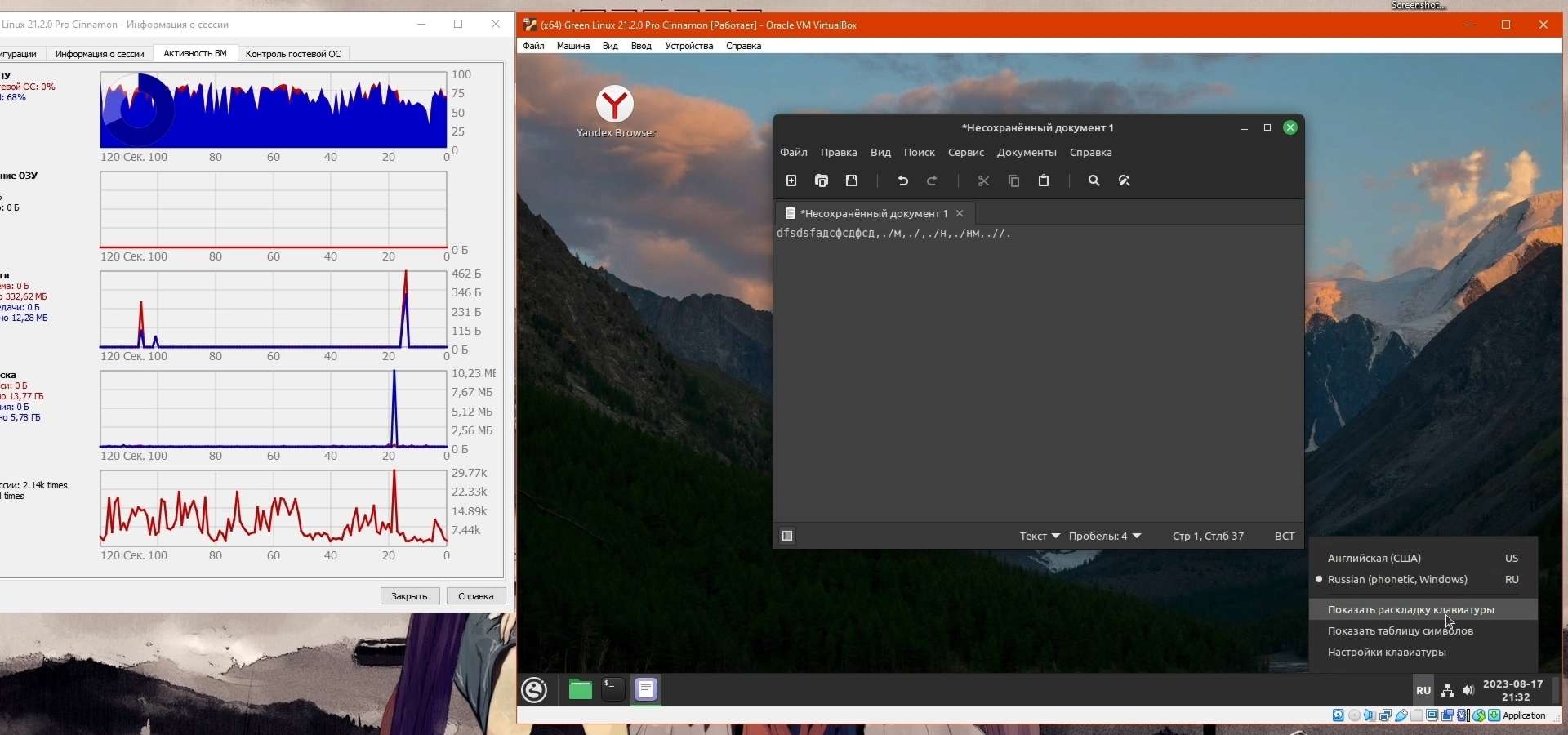1568x735 pixels.
Task: Open the VirtualBox Машина menu
Action: 573,47
